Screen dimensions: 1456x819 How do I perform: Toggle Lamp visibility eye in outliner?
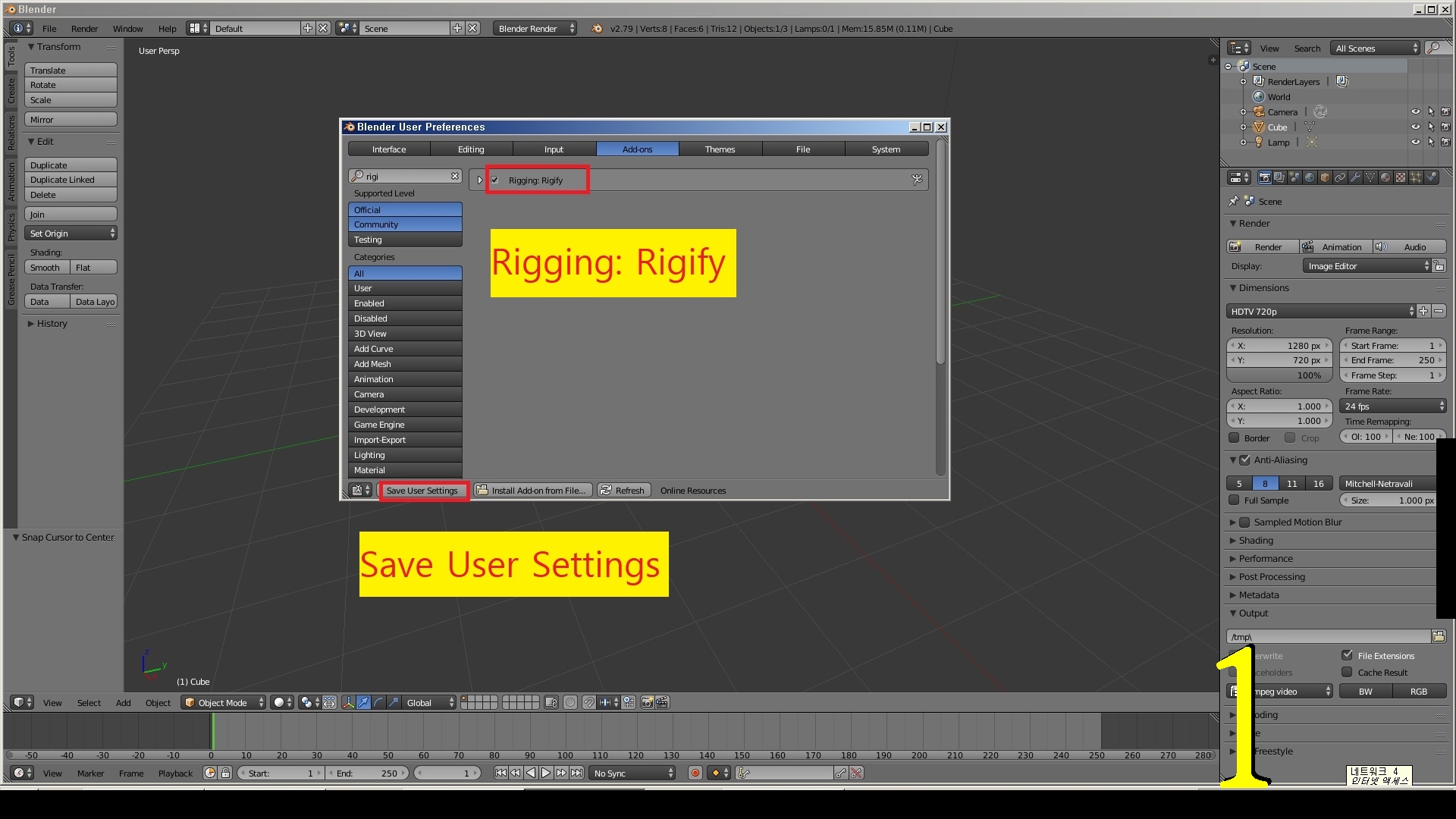point(1415,142)
